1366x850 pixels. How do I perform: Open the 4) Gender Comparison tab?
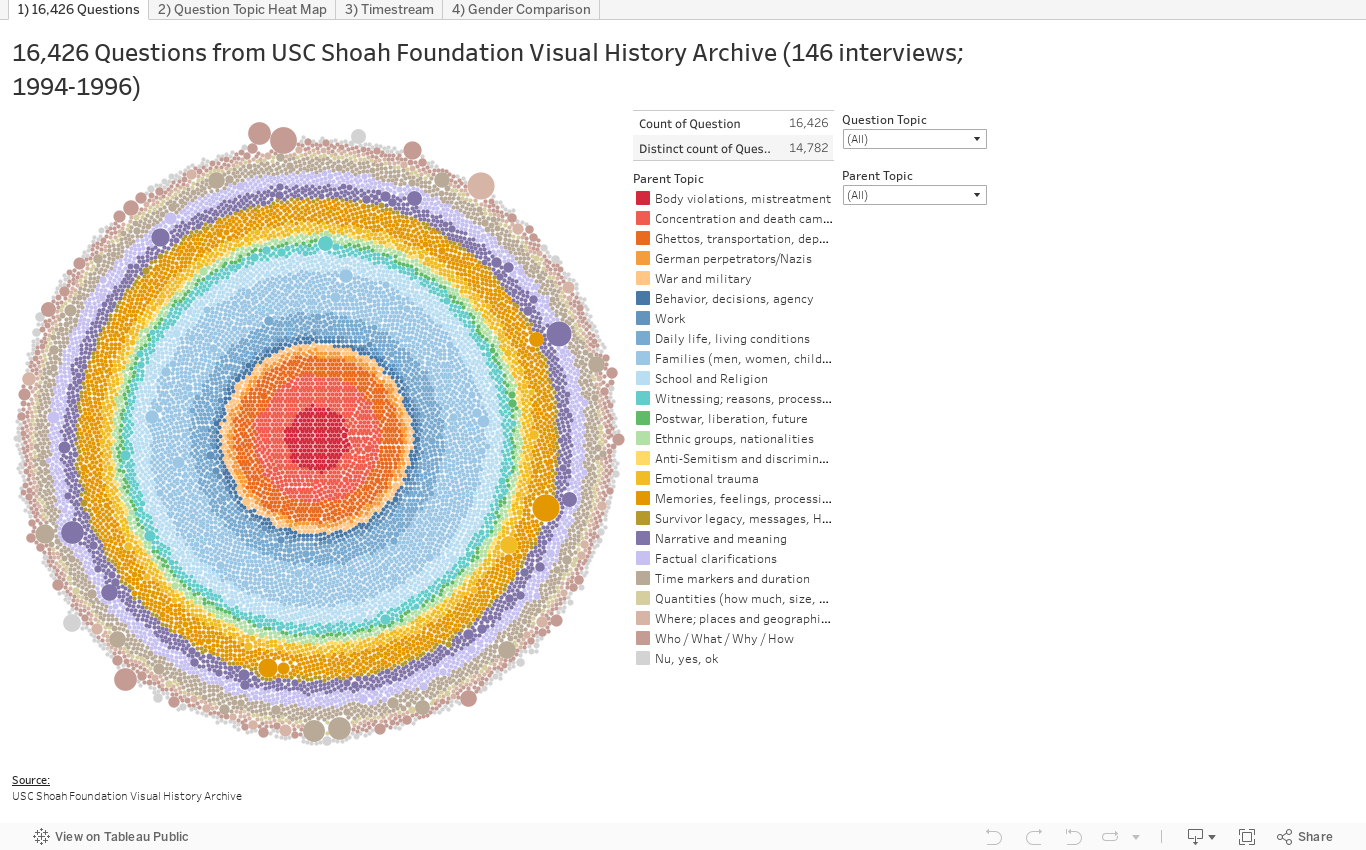521,10
